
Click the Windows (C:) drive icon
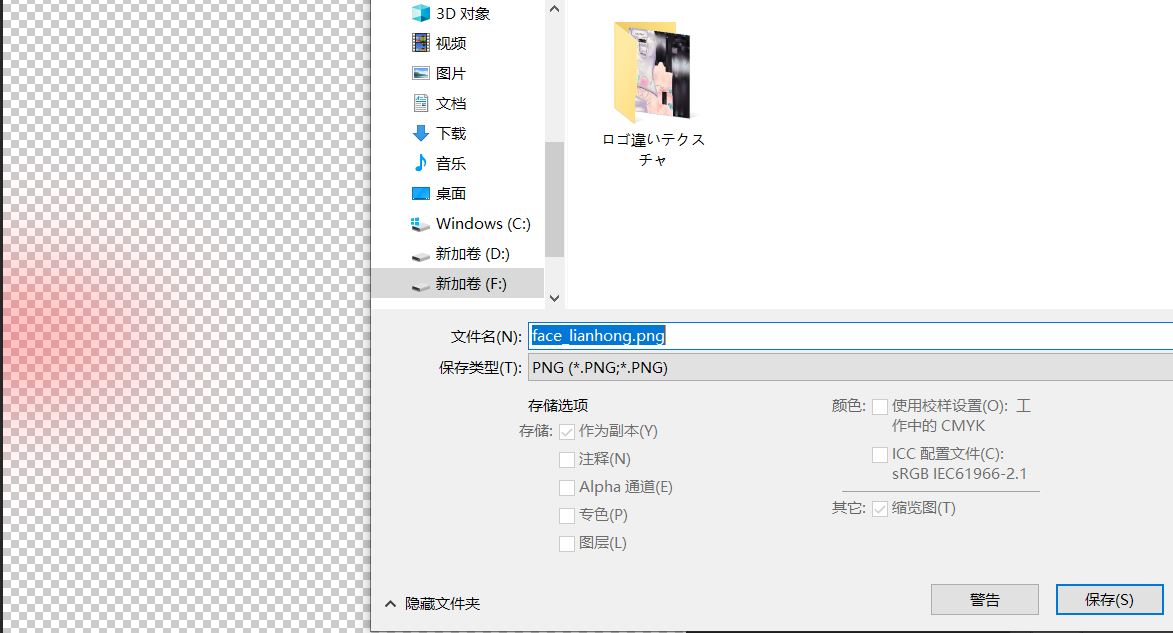tap(420, 224)
